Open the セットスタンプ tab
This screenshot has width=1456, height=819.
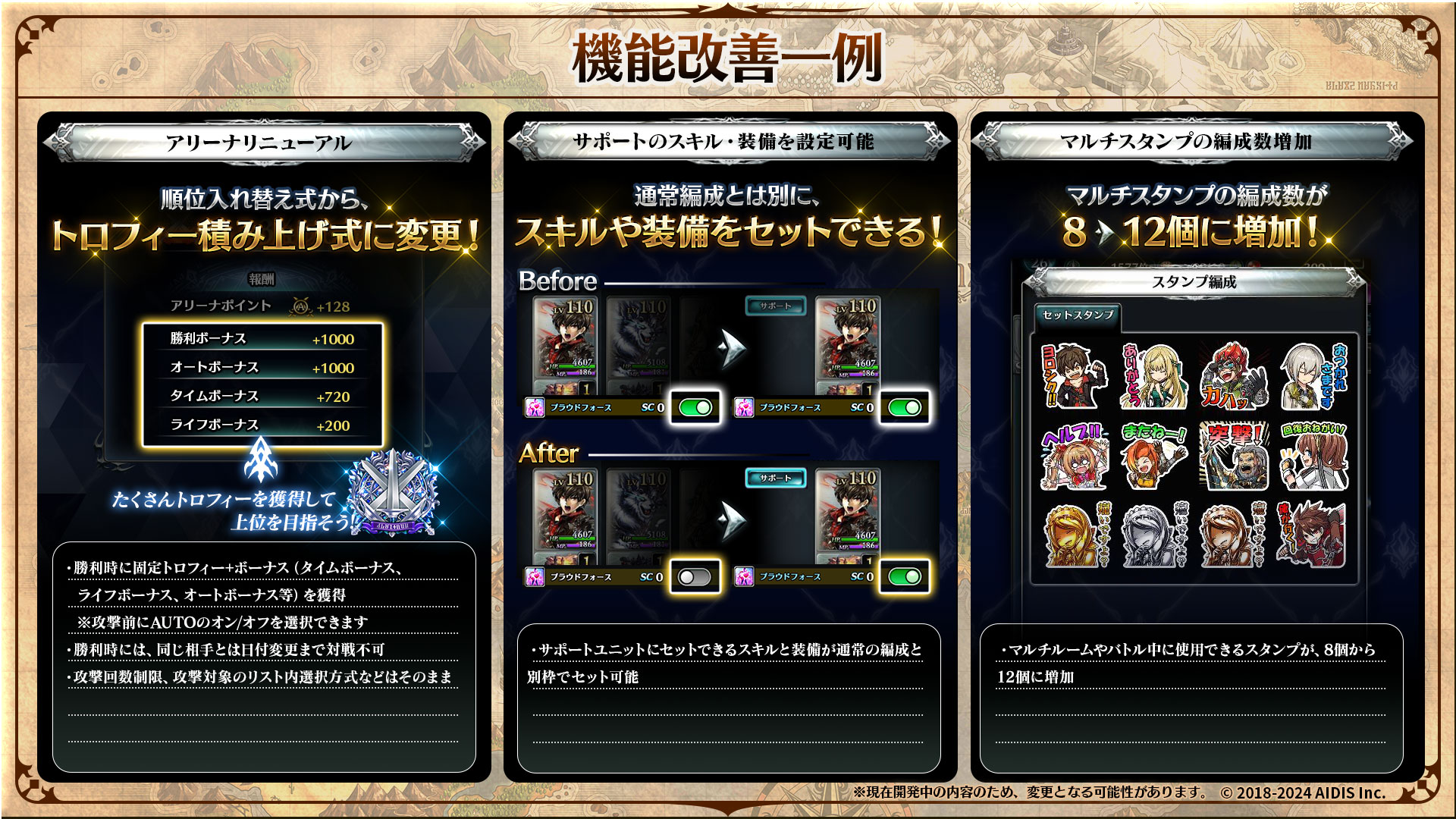(1078, 315)
